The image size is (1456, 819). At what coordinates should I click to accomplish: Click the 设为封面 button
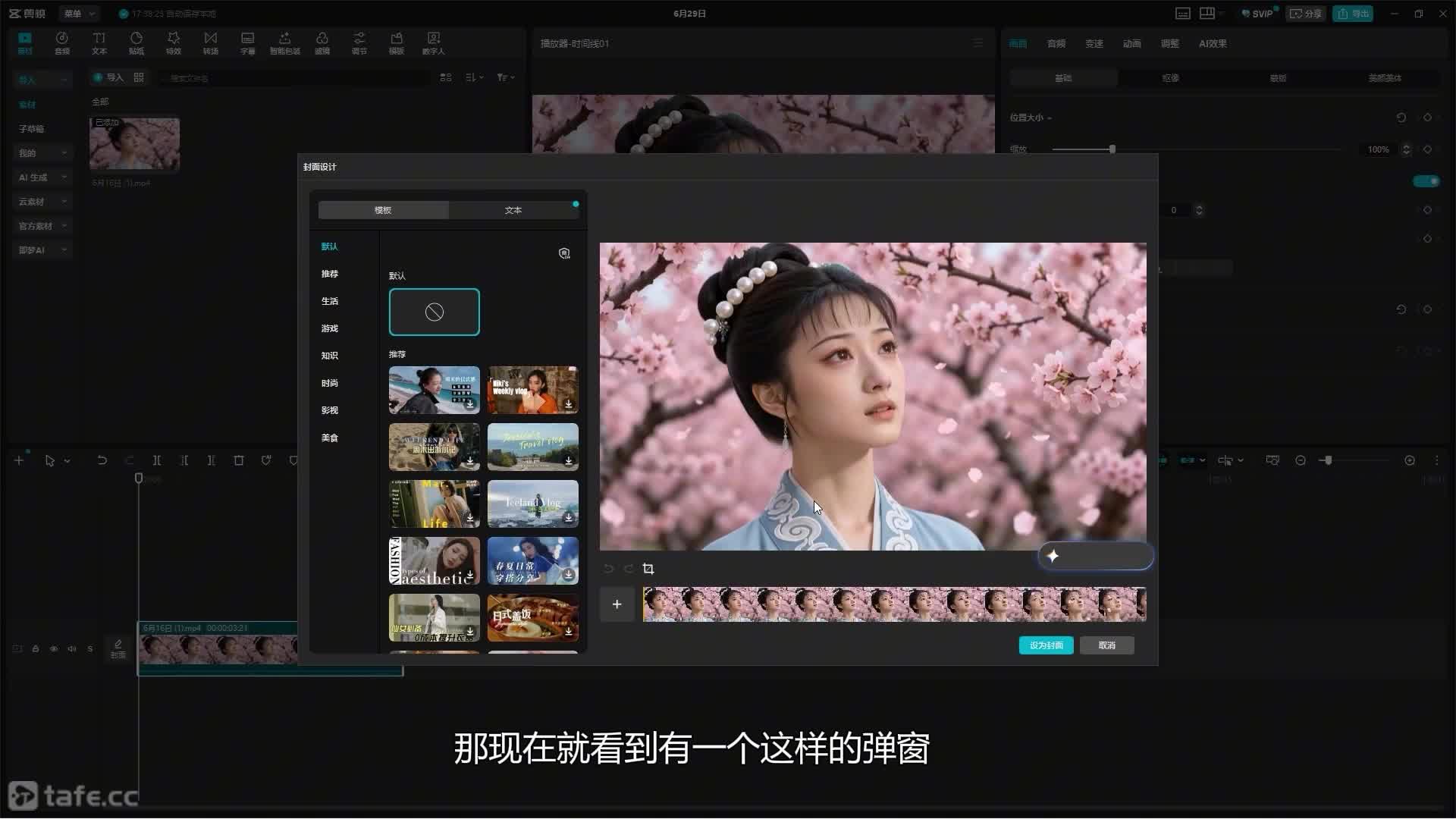coord(1046,645)
